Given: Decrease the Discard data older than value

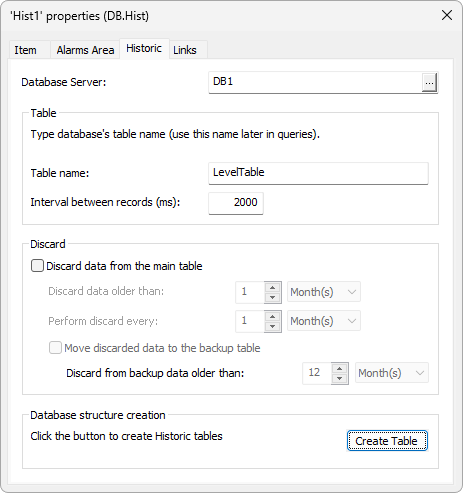Looking at the screenshot, I should (273, 297).
